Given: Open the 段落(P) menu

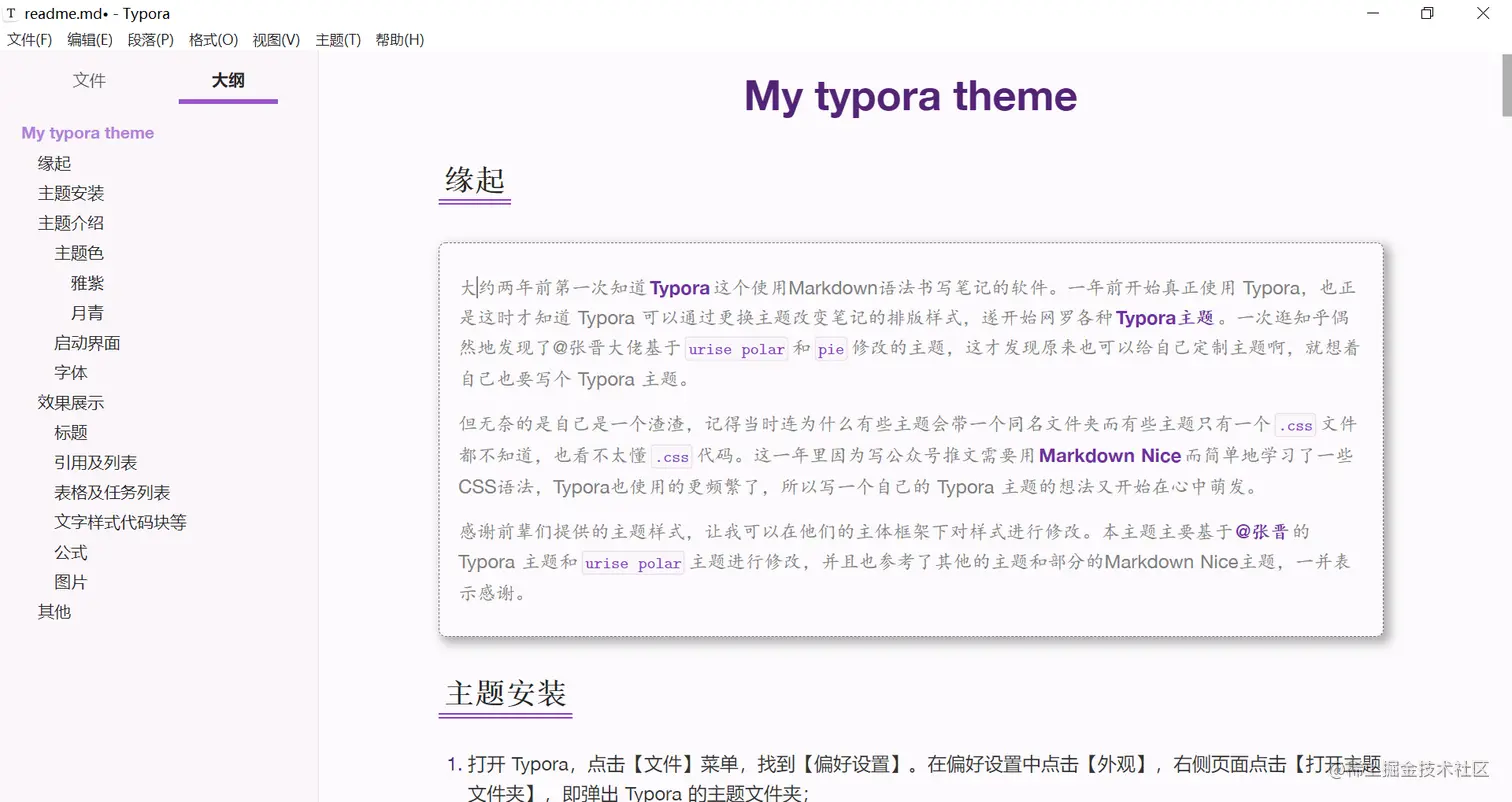Looking at the screenshot, I should point(151,40).
